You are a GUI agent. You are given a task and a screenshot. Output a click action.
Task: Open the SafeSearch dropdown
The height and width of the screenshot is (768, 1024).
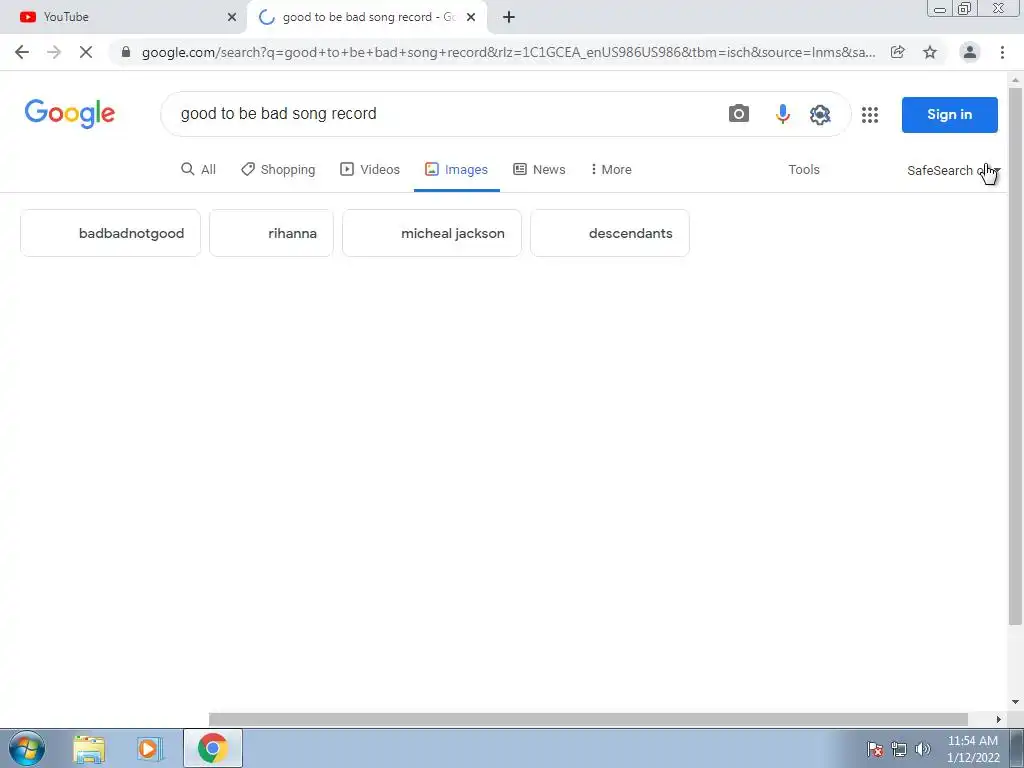[953, 170]
